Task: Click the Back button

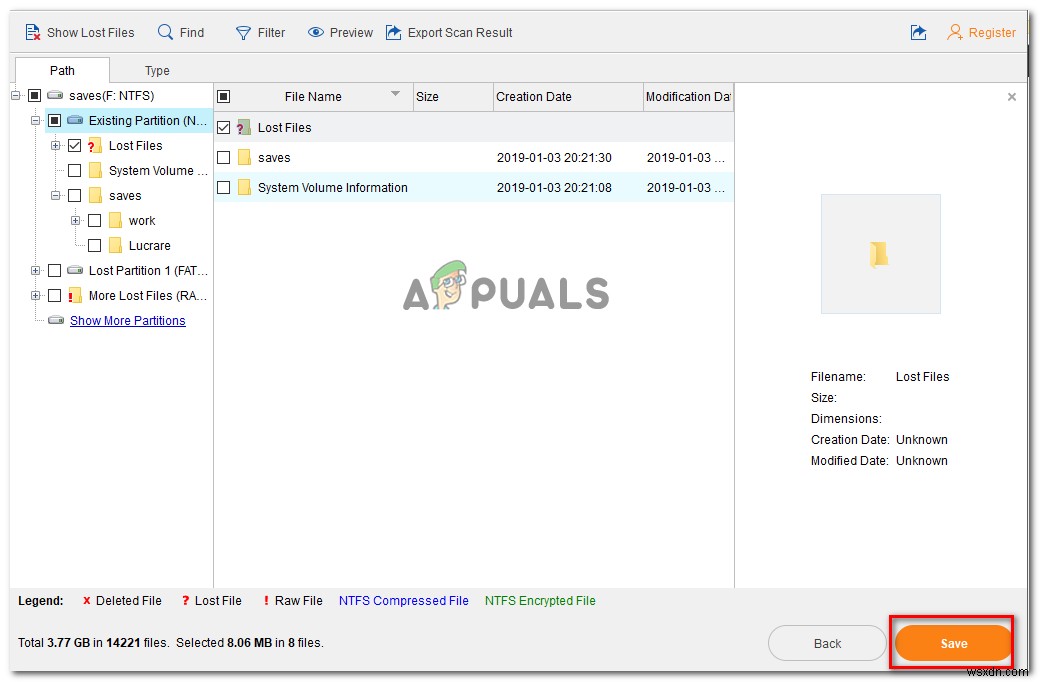Action: click(827, 643)
